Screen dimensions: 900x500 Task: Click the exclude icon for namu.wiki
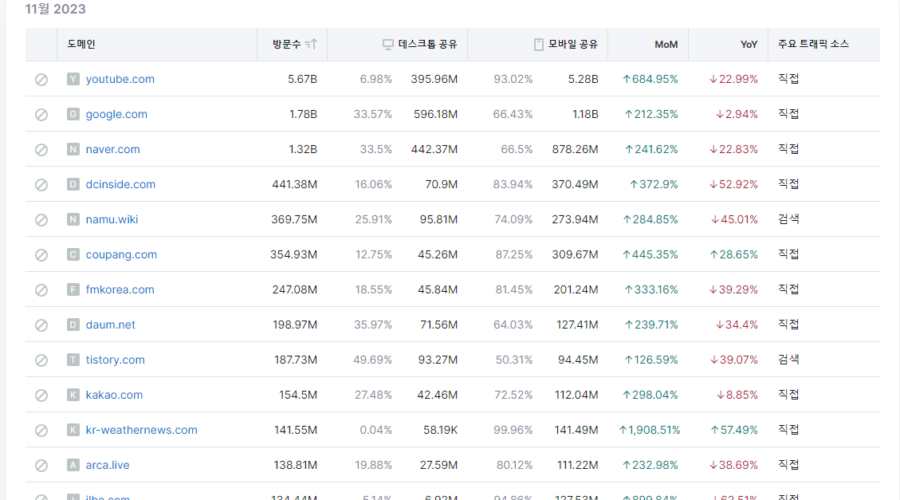pos(41,220)
